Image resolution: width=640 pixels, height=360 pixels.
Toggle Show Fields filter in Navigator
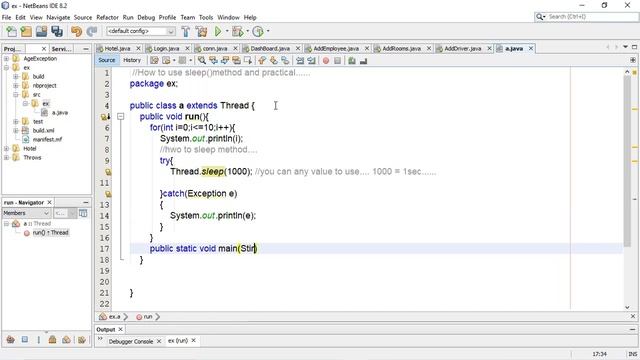coord(25,339)
